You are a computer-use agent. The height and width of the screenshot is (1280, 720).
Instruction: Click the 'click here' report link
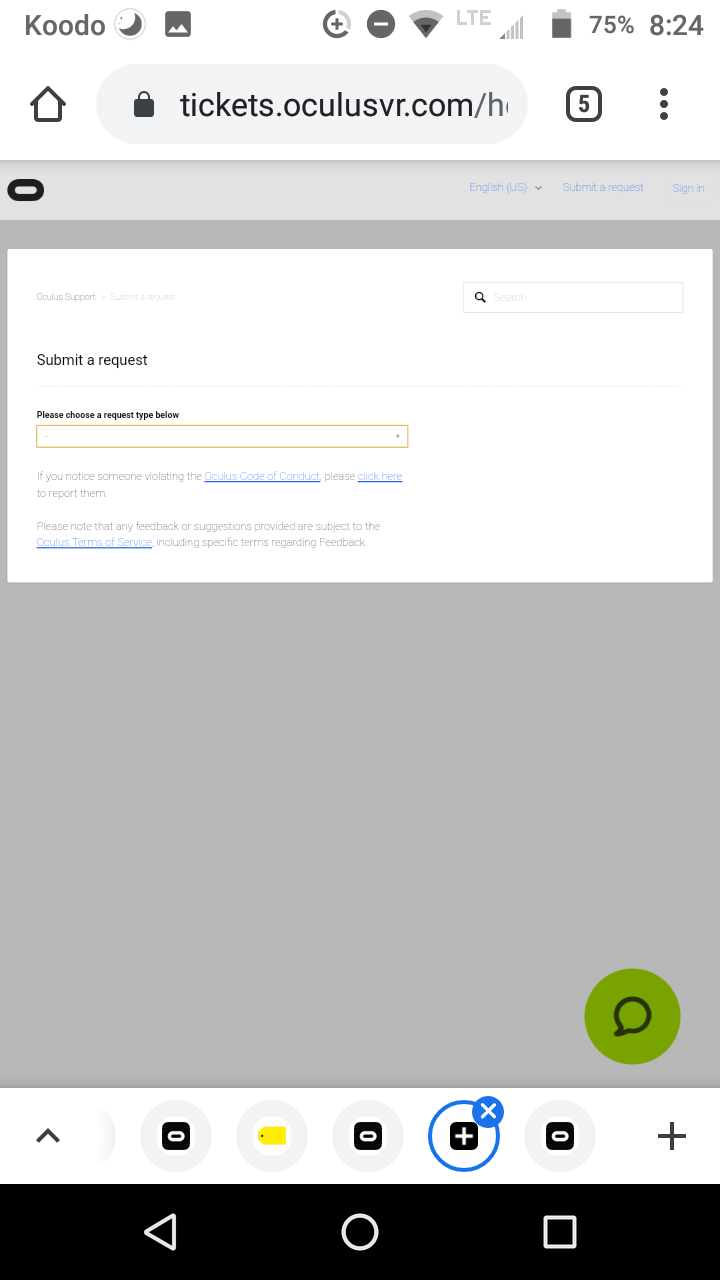click(380, 476)
